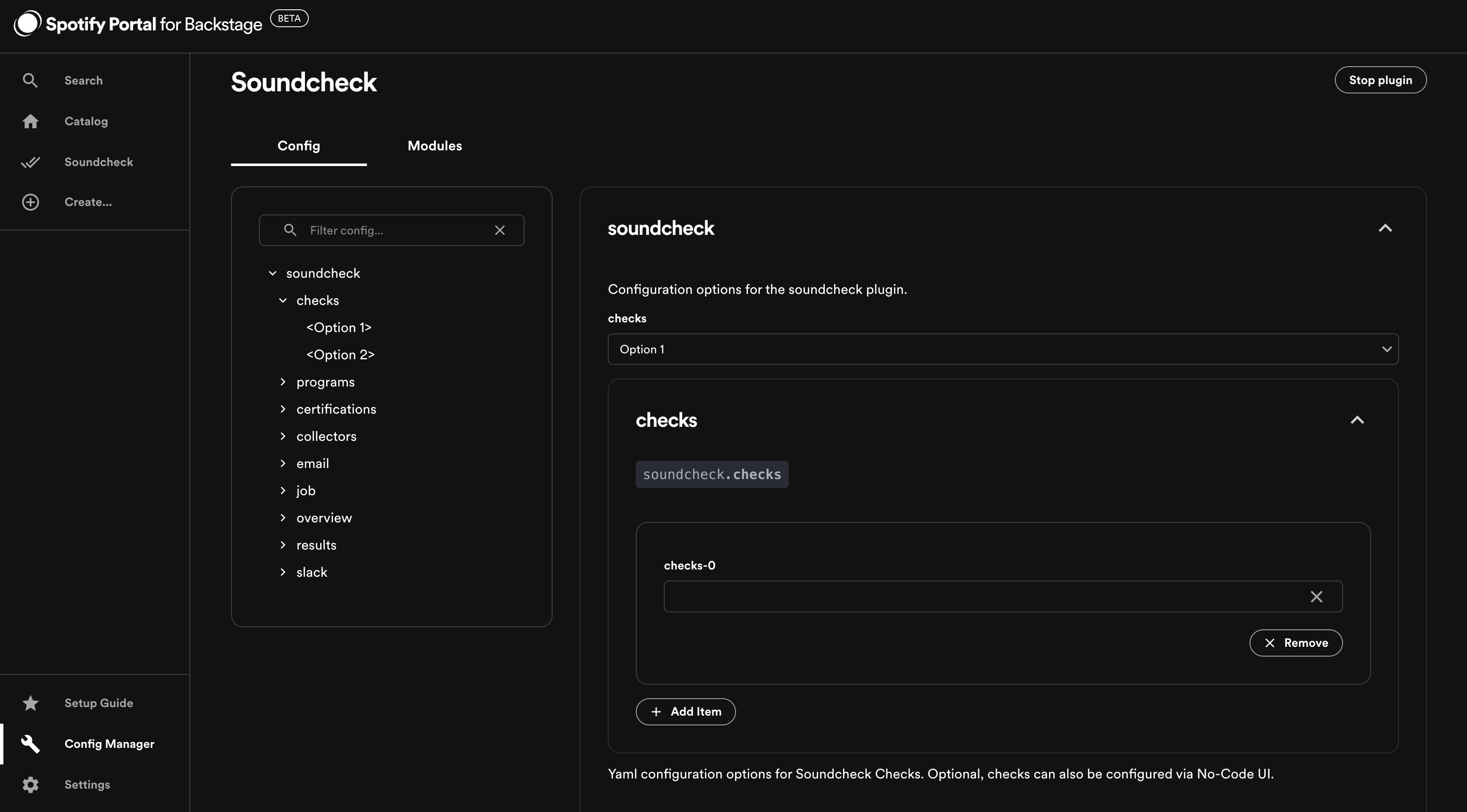Expand the certifications tree node

[x=283, y=409]
